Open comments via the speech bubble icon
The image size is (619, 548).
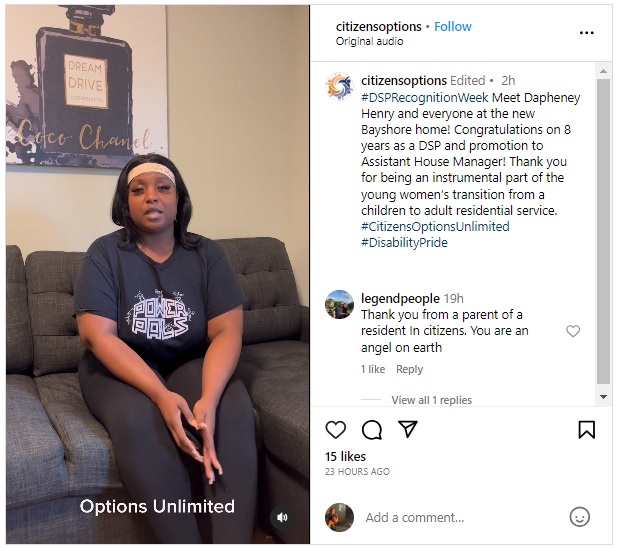pos(372,430)
